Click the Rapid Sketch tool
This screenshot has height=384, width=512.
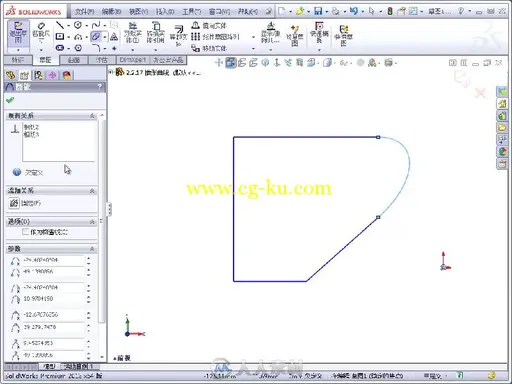pos(344,36)
